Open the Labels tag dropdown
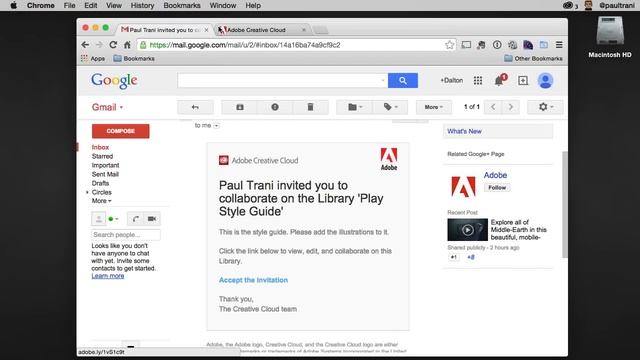 point(390,107)
